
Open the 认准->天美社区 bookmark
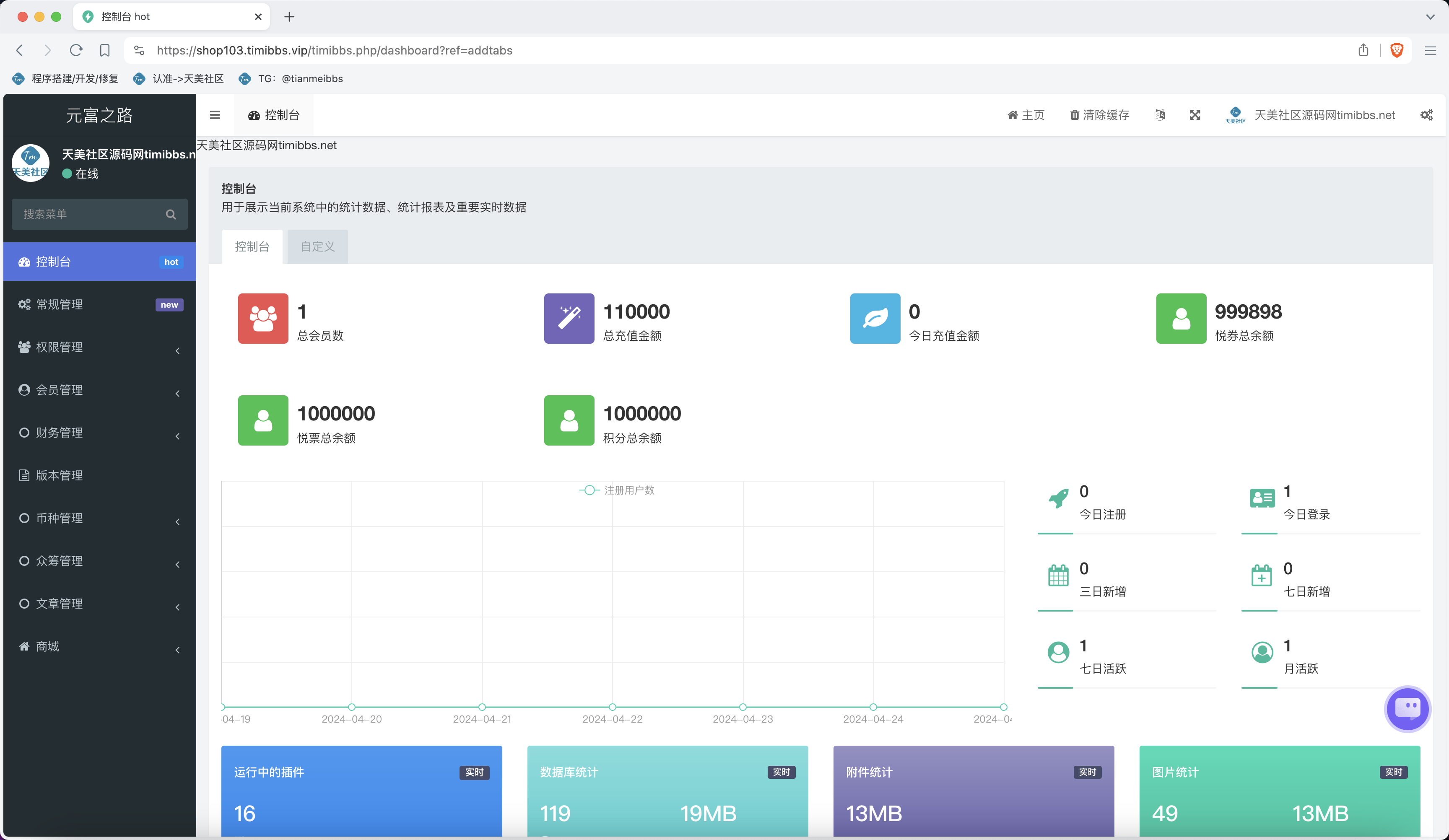178,79
